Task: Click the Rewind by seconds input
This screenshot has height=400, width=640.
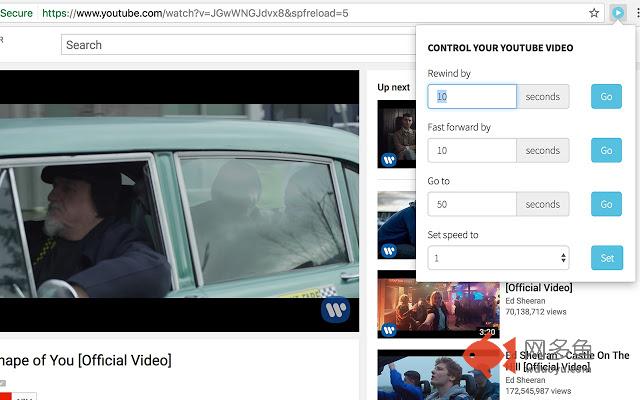Action: 472,97
